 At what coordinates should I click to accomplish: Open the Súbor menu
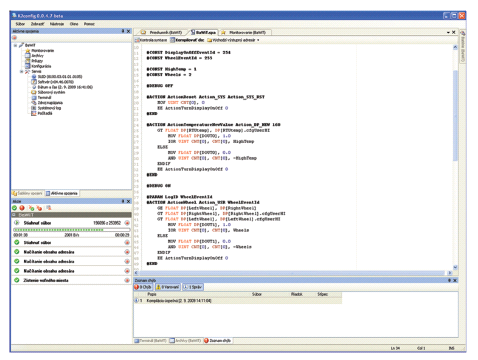[20, 24]
